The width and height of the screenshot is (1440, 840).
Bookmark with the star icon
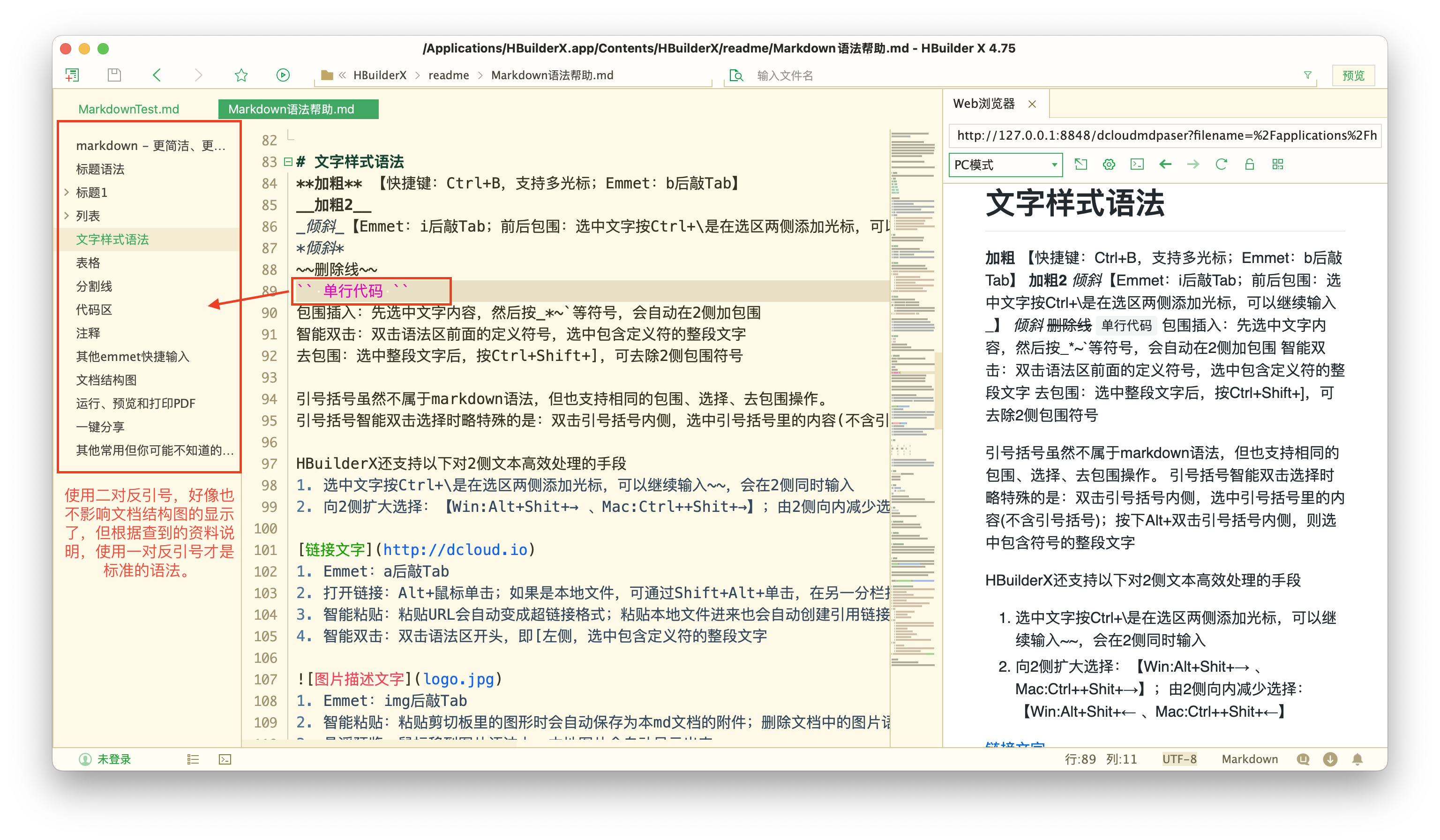coord(241,75)
